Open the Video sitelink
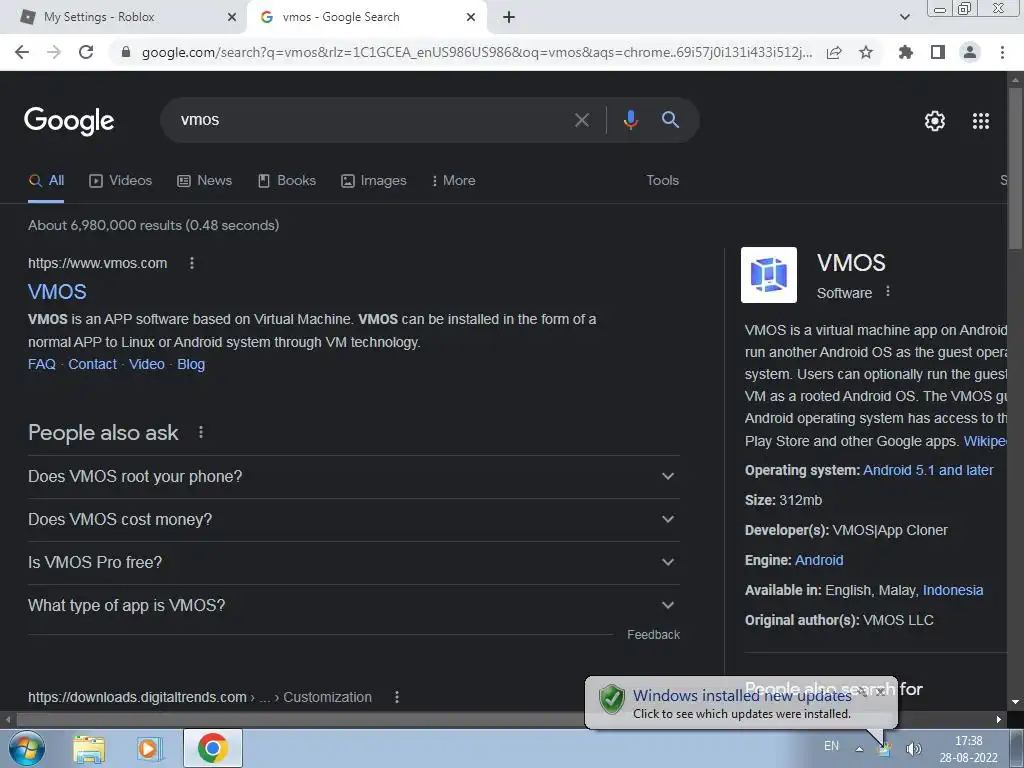1024x768 pixels. [x=146, y=364]
